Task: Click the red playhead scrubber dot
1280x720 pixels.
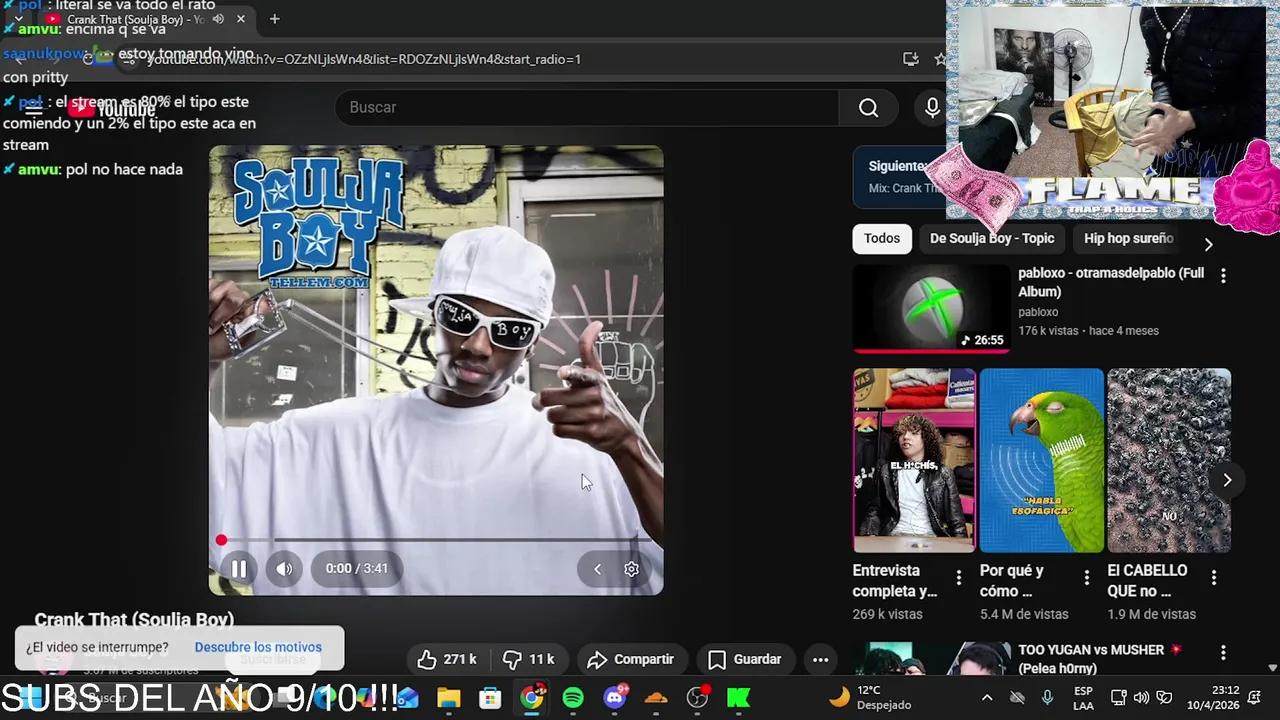Action: click(221, 540)
